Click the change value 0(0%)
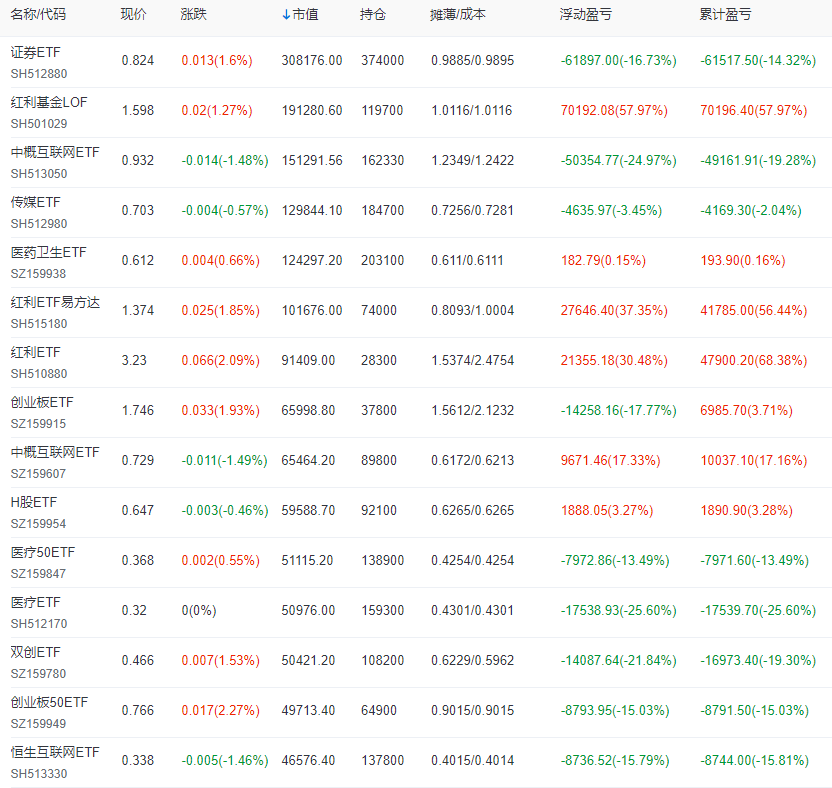 coord(199,610)
